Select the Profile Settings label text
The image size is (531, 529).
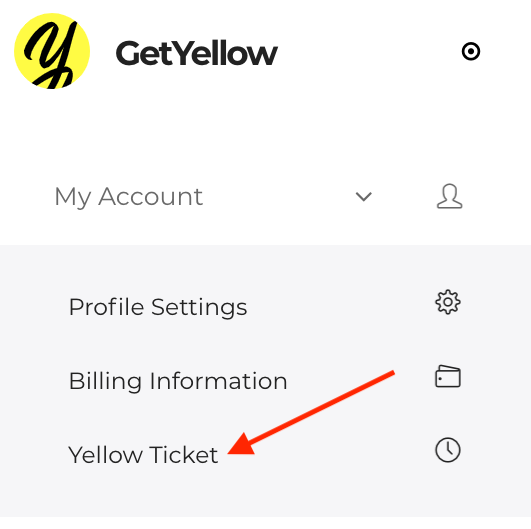pyautogui.click(x=158, y=308)
